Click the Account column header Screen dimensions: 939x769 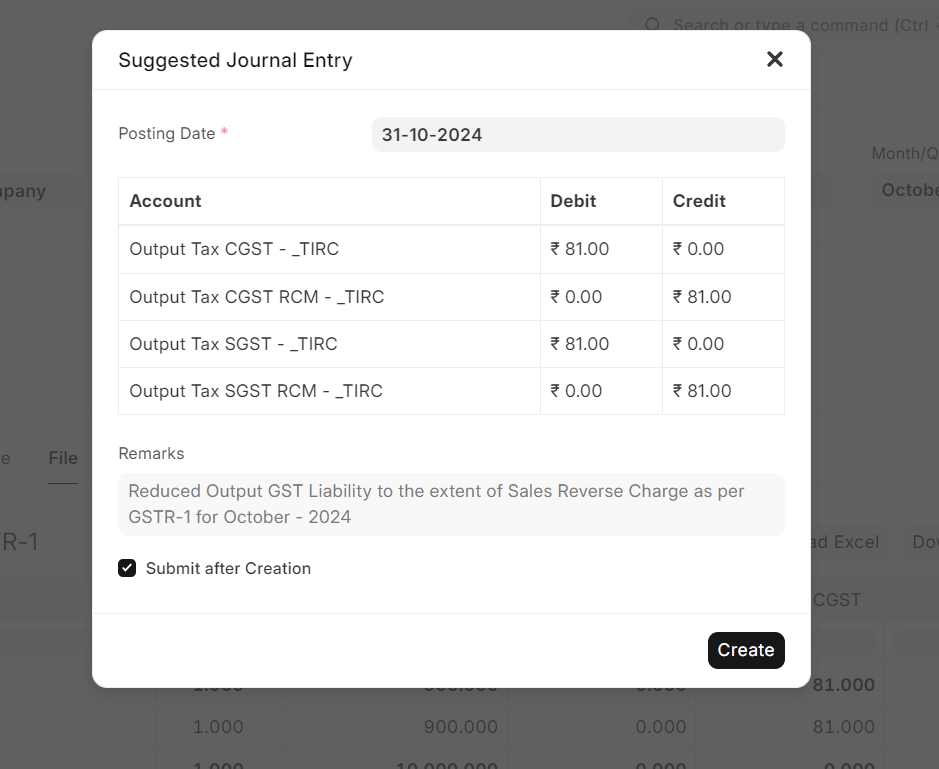pyautogui.click(x=166, y=201)
